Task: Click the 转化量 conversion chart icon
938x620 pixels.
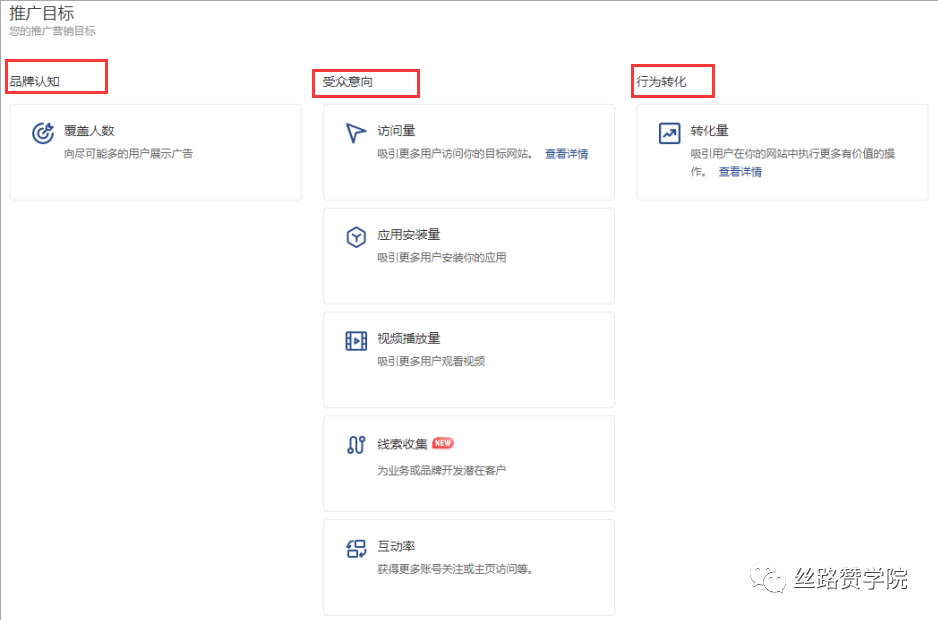Action: click(x=669, y=131)
